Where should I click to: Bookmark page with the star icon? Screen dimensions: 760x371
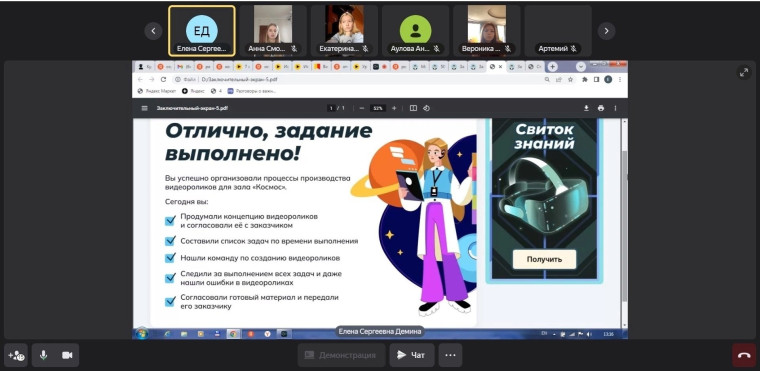(570, 79)
